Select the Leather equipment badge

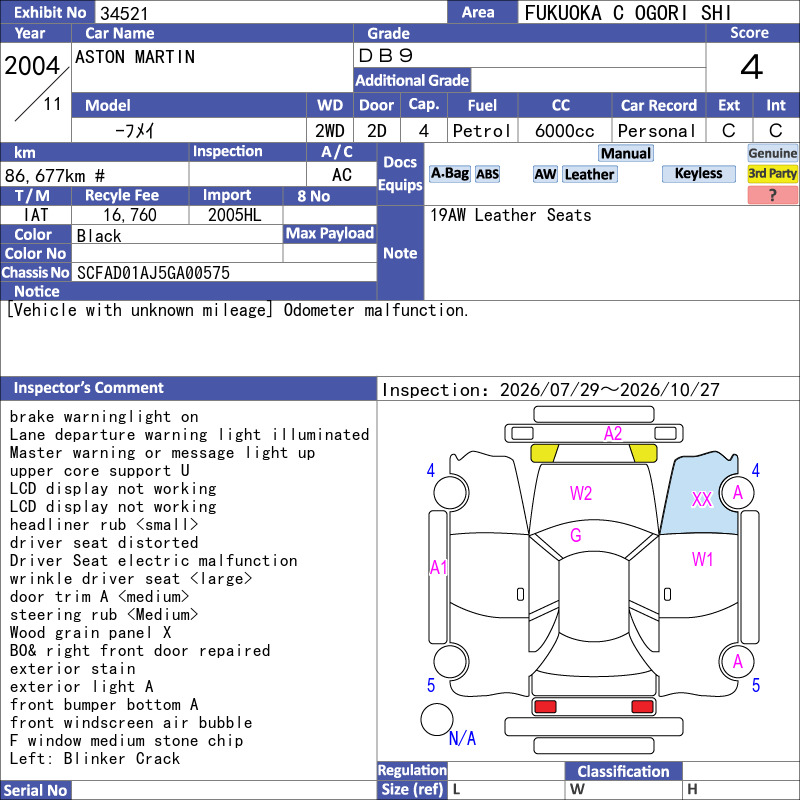589,174
